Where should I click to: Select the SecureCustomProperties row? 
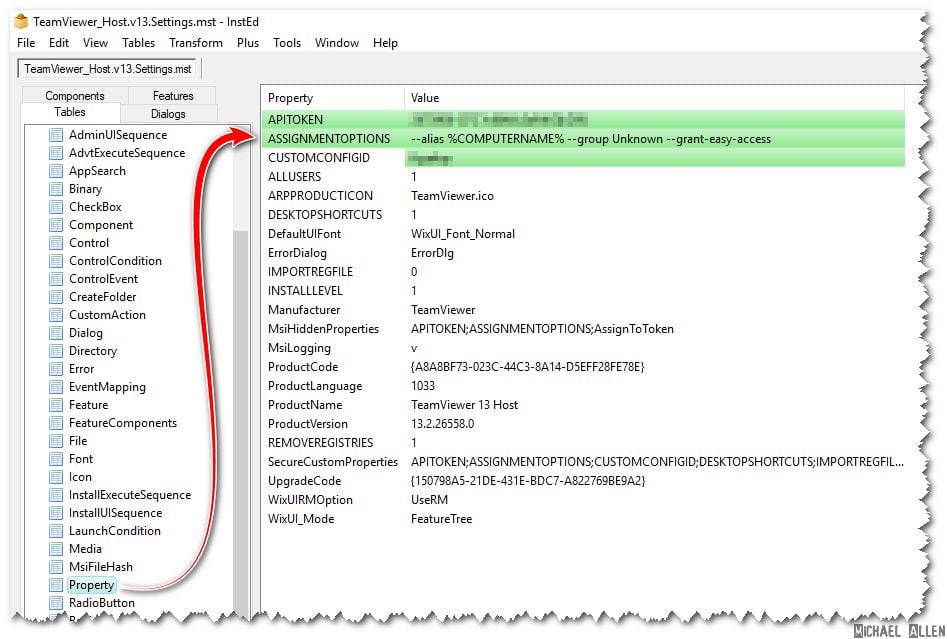point(584,461)
